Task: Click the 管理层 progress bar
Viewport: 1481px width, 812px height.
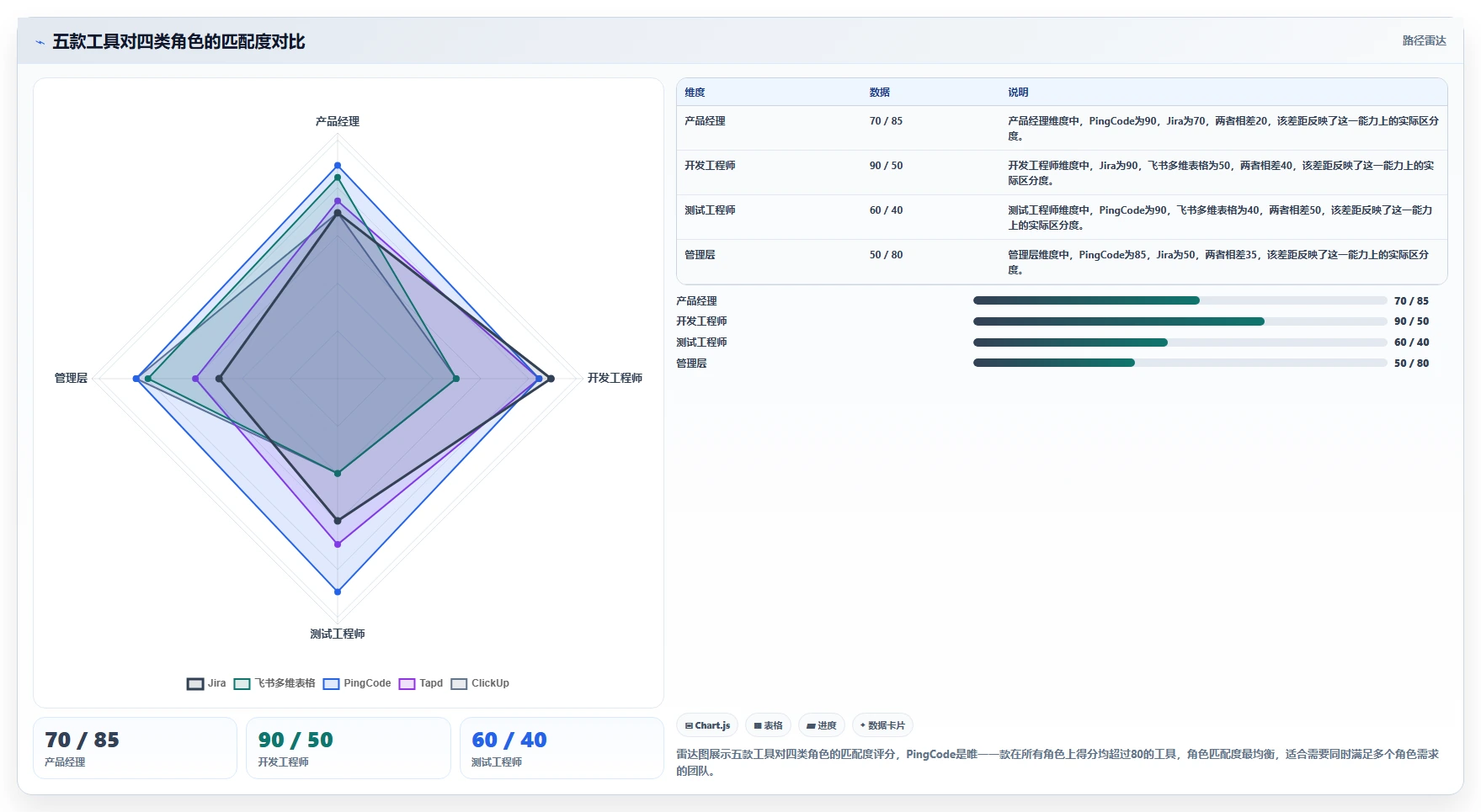Action: 1180,363
